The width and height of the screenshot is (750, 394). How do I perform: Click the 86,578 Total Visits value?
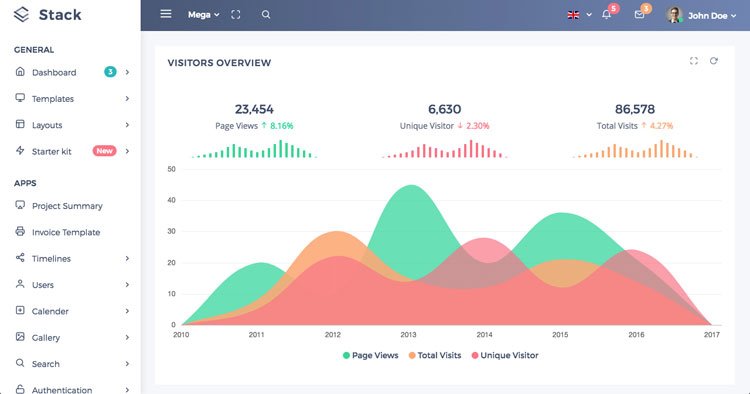pyautogui.click(x=635, y=109)
